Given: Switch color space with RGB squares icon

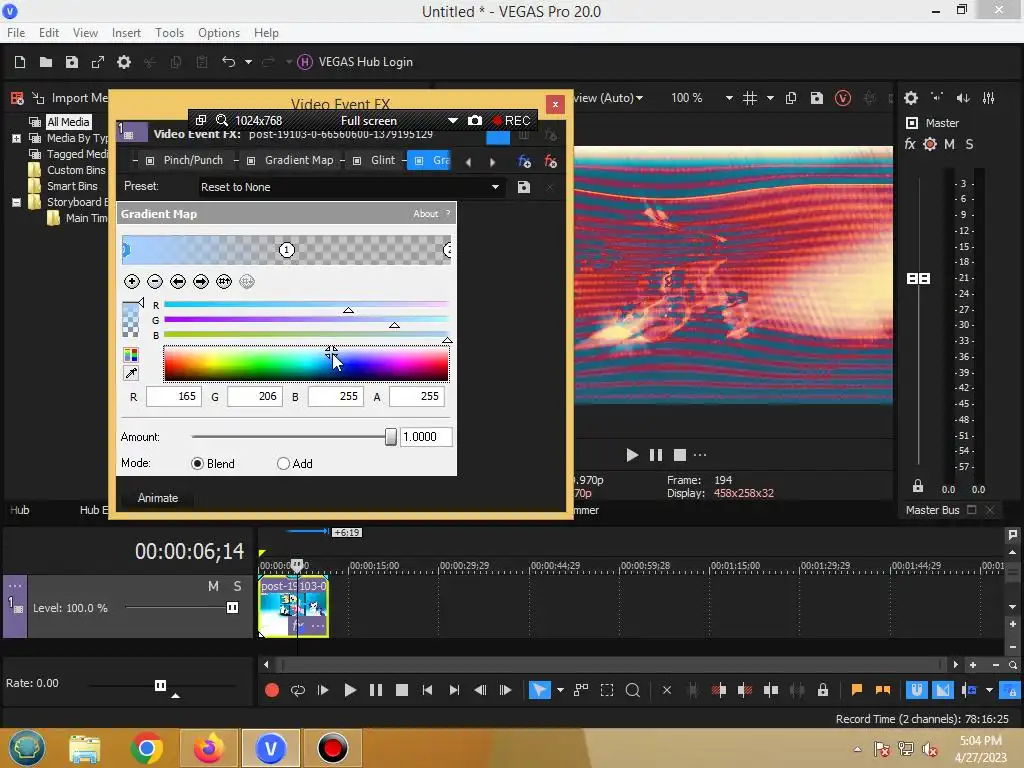Looking at the screenshot, I should pyautogui.click(x=131, y=355).
